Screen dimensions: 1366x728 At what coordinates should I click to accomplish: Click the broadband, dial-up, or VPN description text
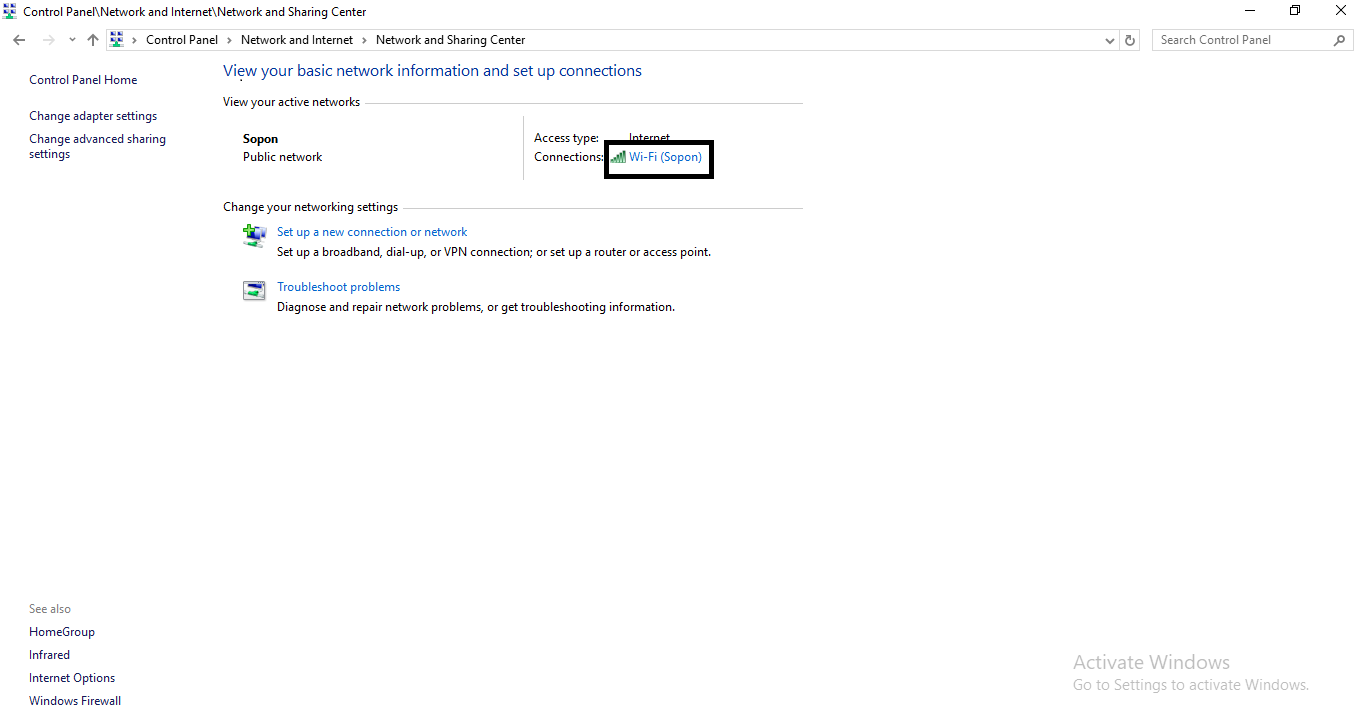494,252
